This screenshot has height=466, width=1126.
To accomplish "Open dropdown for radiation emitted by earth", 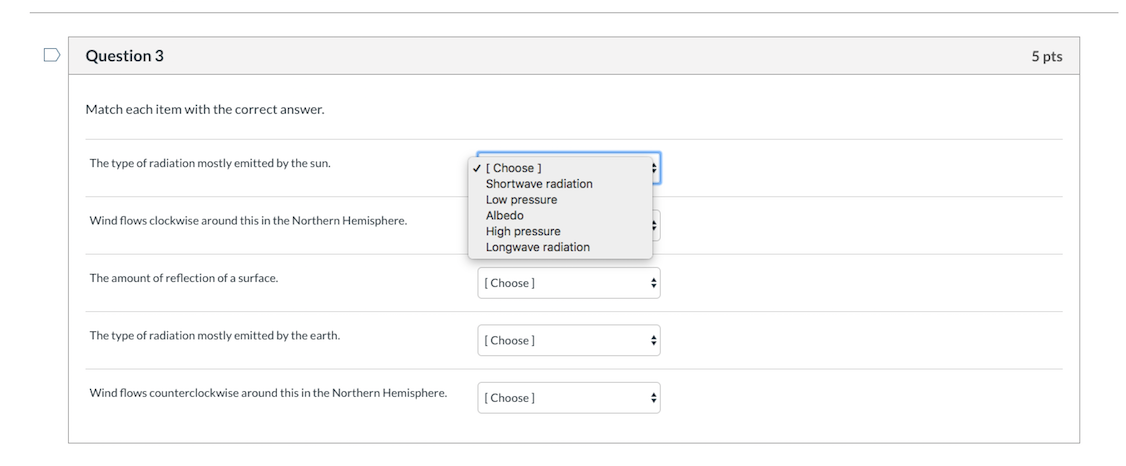I will click(569, 340).
